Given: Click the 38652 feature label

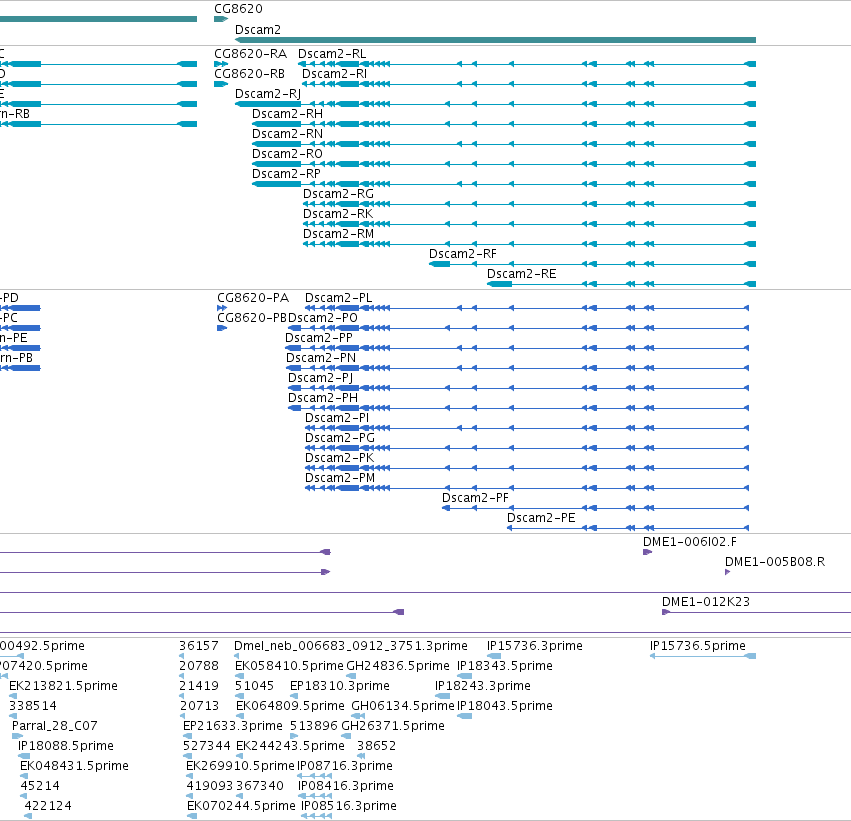Looking at the screenshot, I should (376, 746).
